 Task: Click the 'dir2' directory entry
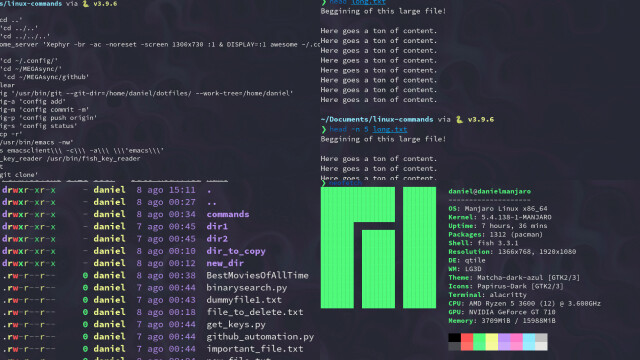pyautogui.click(x=217, y=239)
